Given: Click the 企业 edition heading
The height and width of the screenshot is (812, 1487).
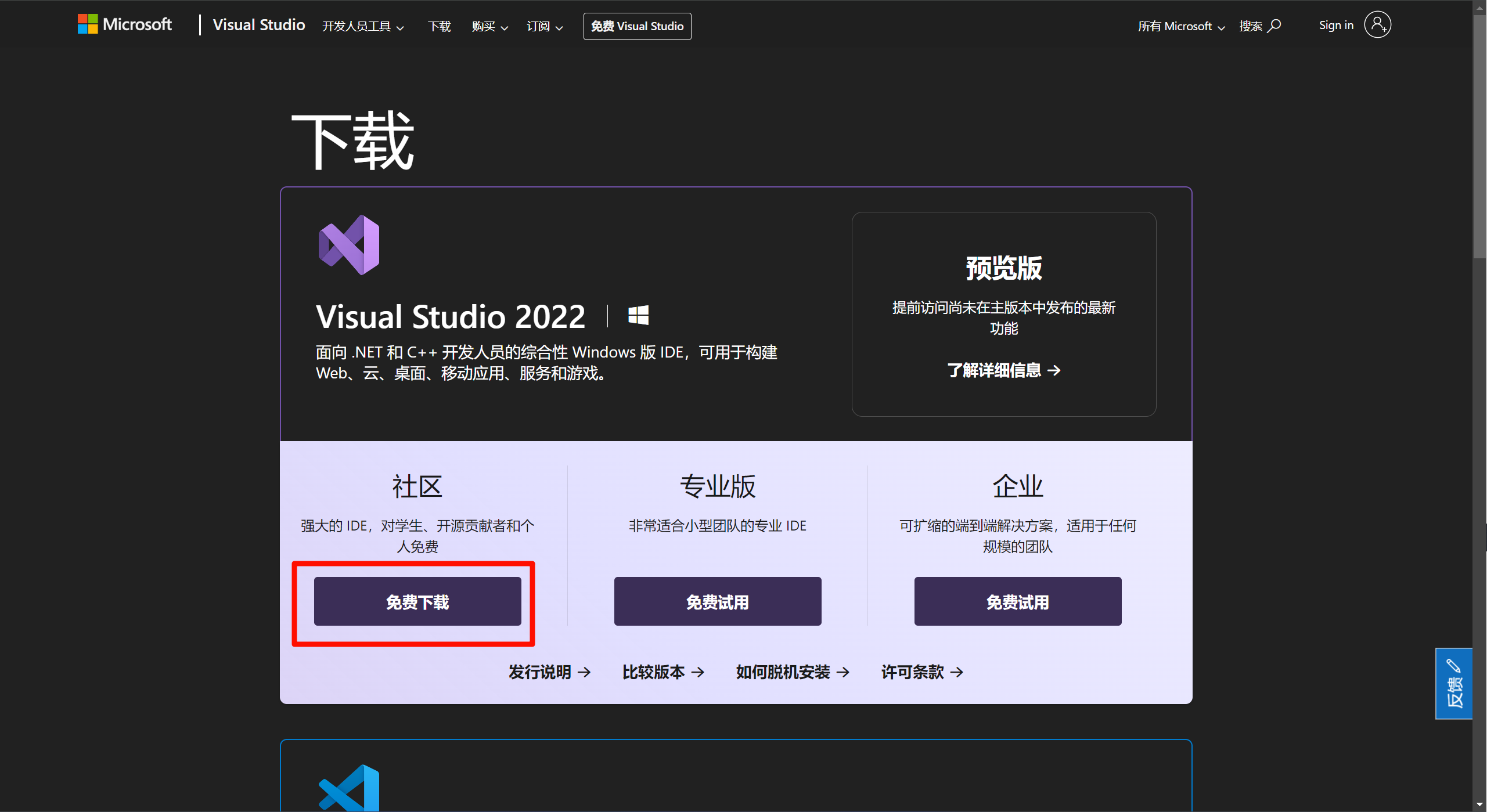Looking at the screenshot, I should [1018, 486].
